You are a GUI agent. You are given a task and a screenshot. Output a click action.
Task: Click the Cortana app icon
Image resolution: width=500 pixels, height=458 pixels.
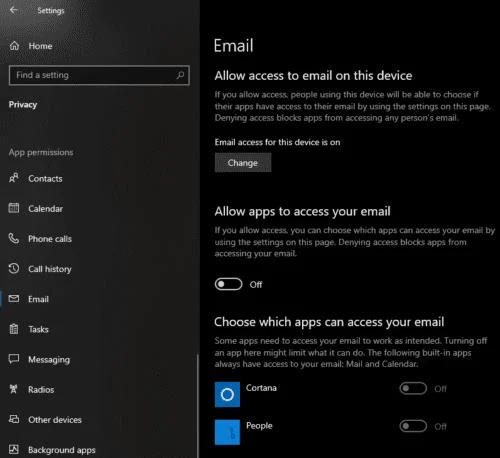pyautogui.click(x=227, y=394)
